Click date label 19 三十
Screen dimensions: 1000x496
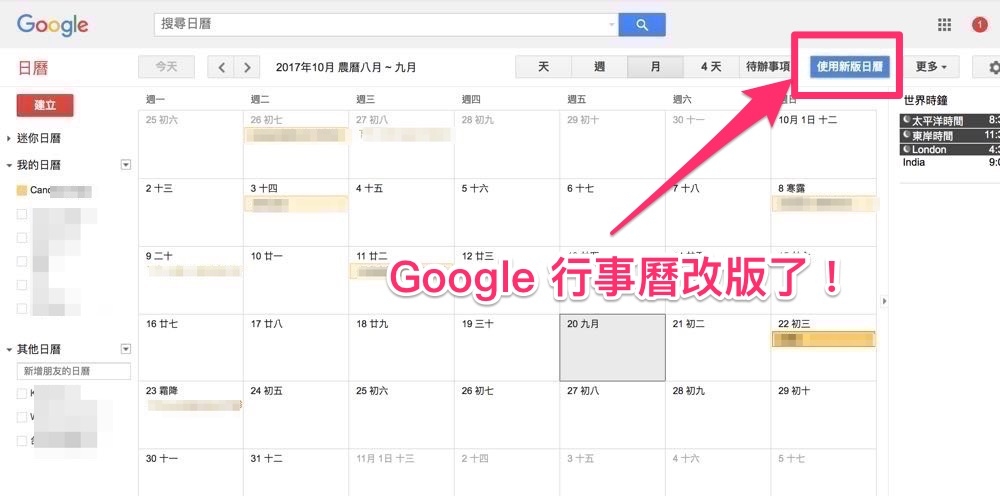[x=478, y=324]
